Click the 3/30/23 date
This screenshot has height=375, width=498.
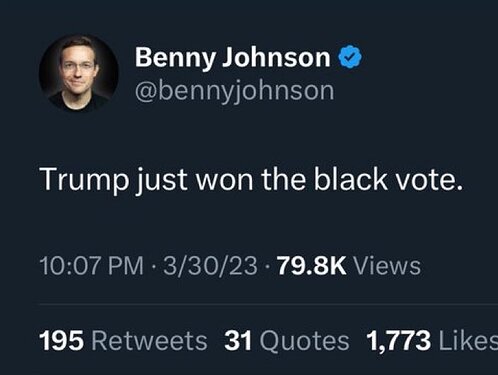point(210,266)
